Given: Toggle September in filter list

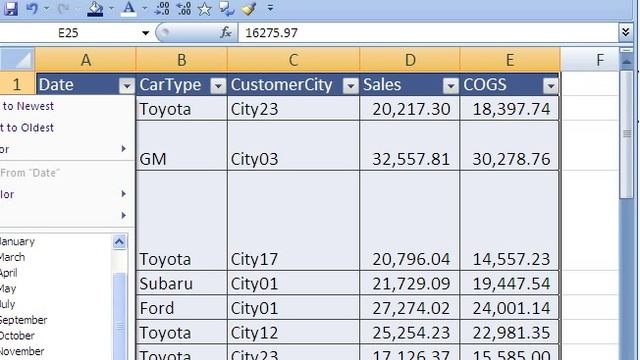Looking at the screenshot, I should (x=23, y=320).
